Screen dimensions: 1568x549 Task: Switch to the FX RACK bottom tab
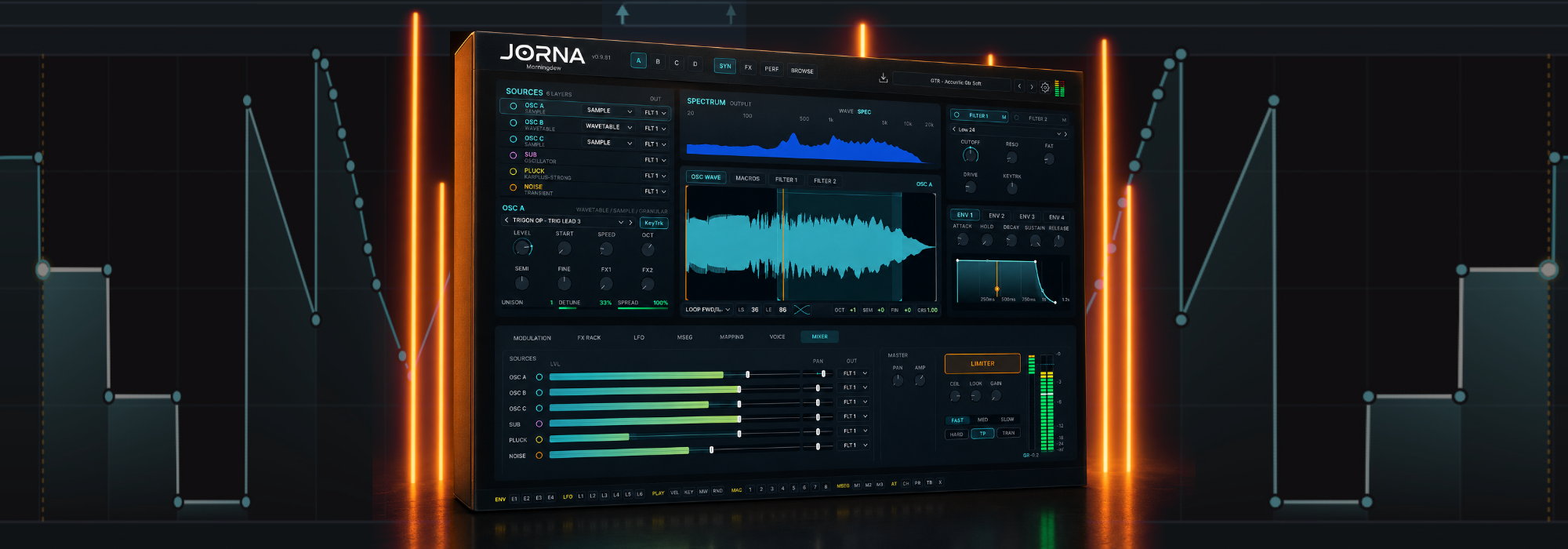pyautogui.click(x=589, y=338)
